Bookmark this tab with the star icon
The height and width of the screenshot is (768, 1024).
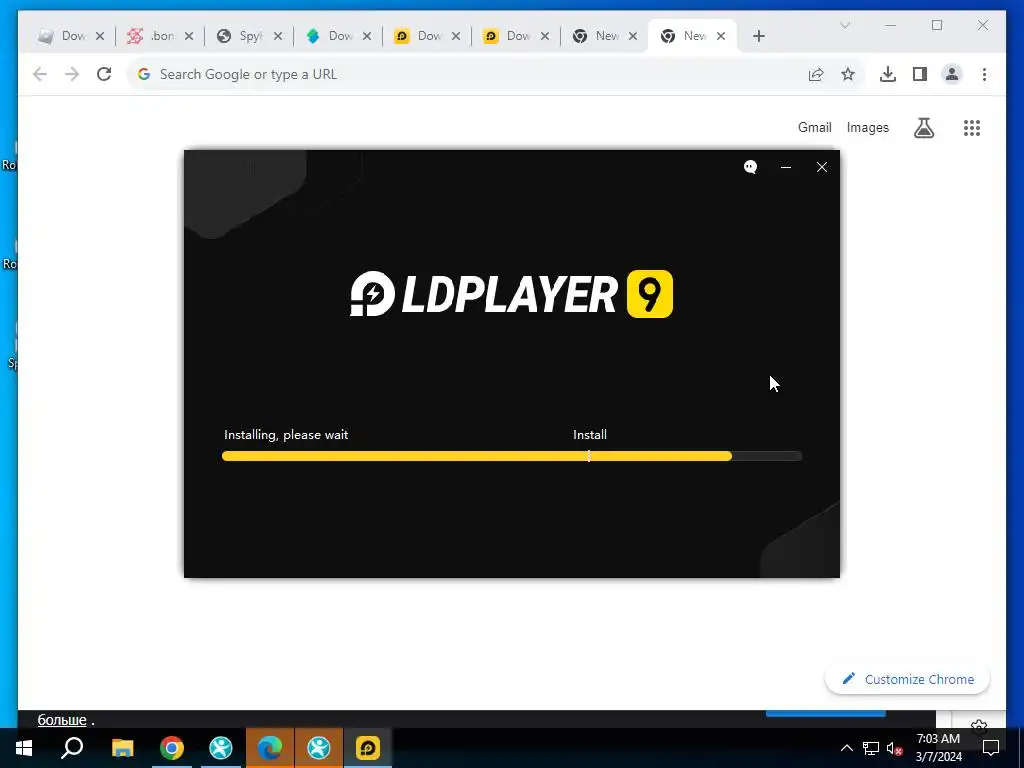click(x=848, y=74)
